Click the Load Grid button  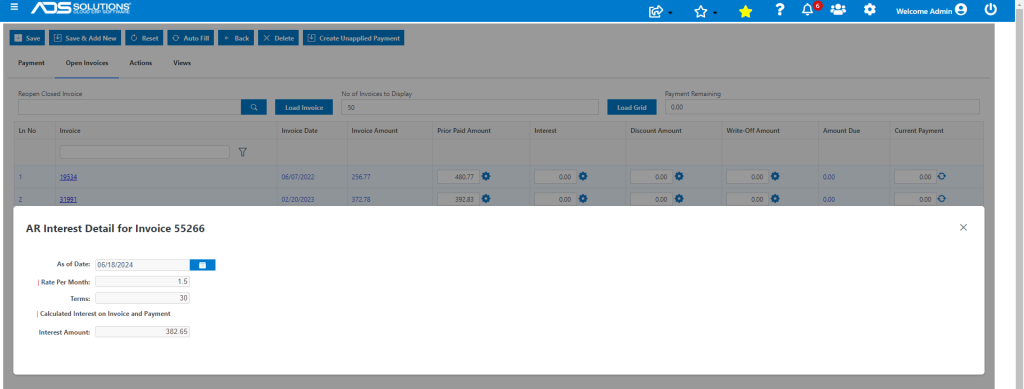pyautogui.click(x=632, y=107)
